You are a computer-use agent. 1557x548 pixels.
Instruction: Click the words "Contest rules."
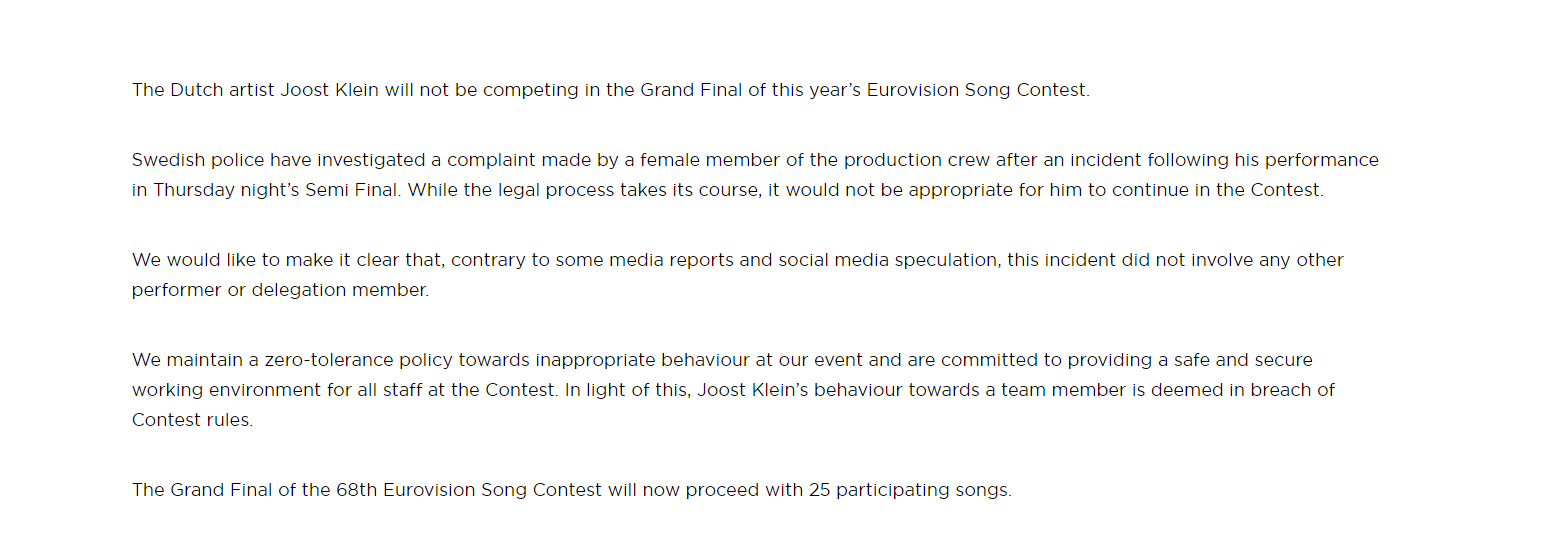coord(193,420)
